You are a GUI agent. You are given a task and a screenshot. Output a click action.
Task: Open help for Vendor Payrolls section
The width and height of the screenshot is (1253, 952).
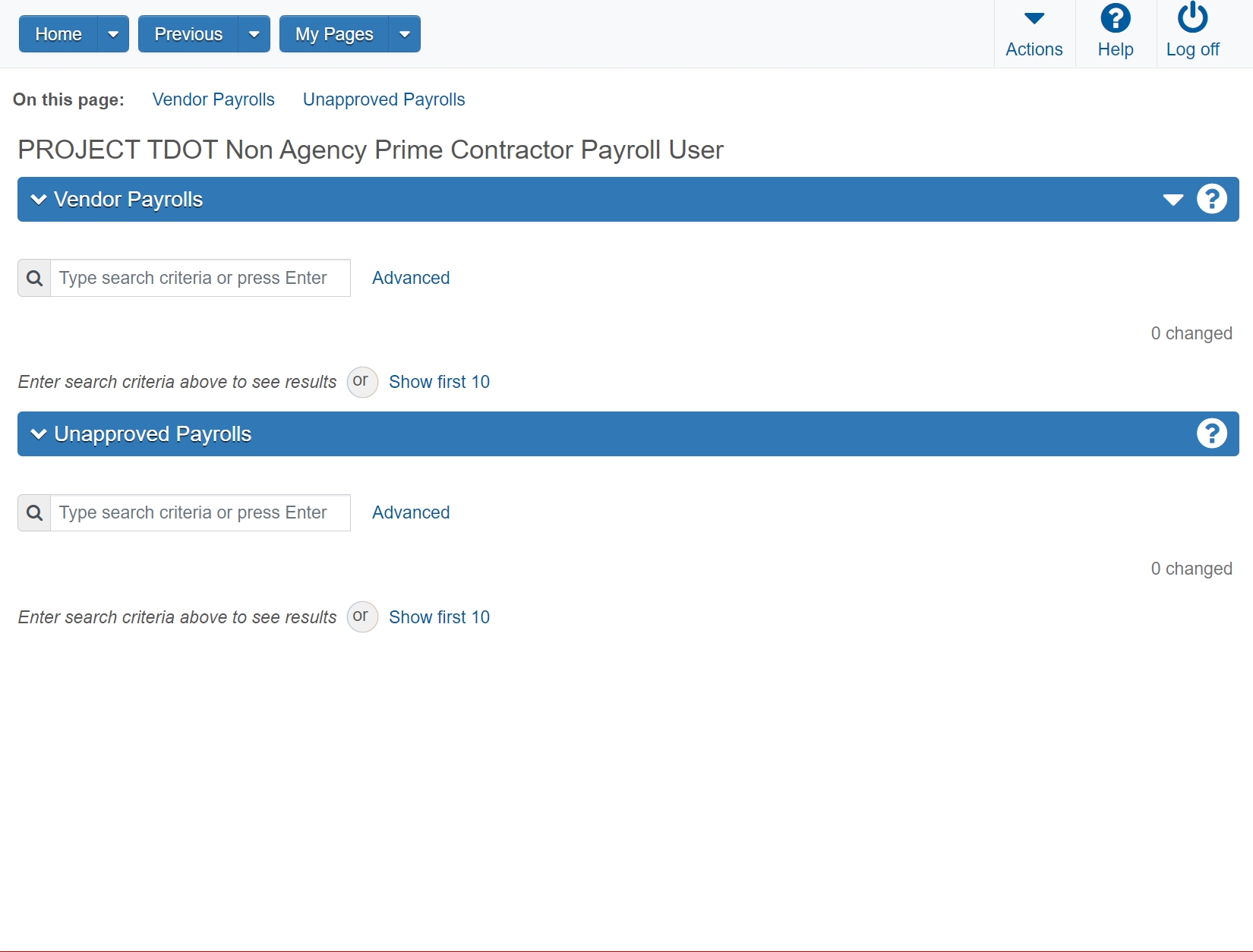(x=1212, y=199)
